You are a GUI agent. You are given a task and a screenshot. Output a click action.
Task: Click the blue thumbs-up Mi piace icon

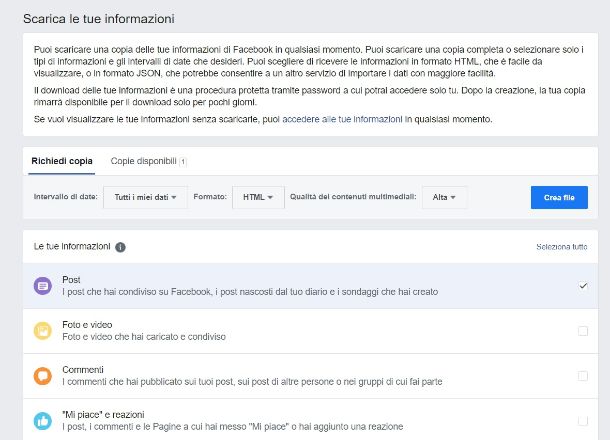point(43,421)
